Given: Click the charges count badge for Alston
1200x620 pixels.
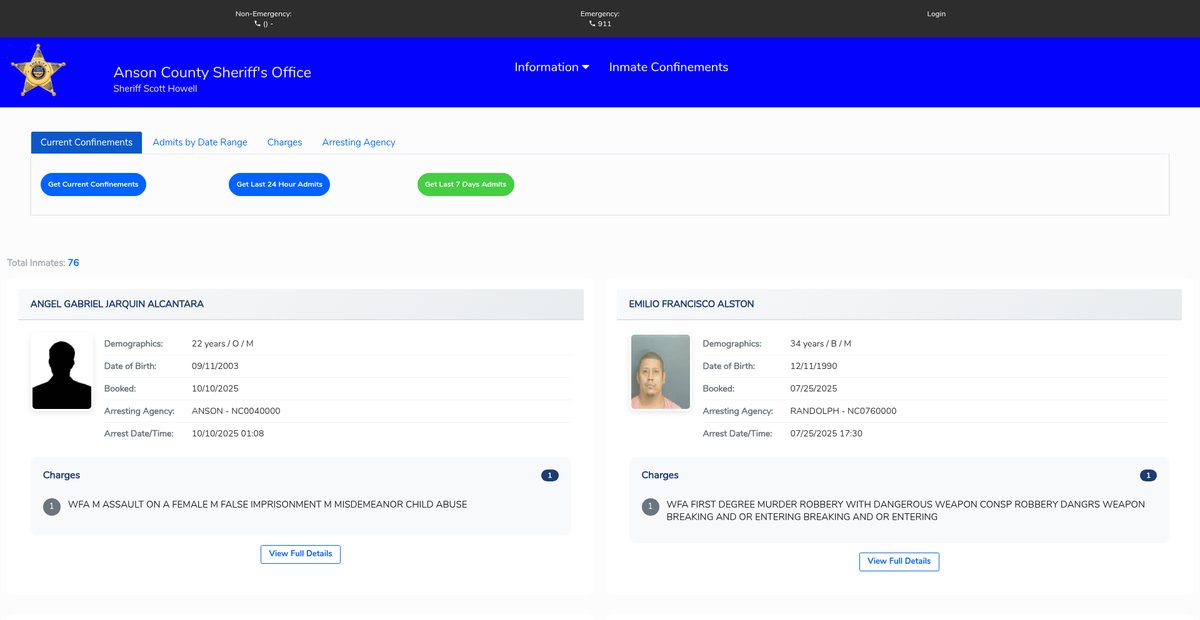Looking at the screenshot, I should [1148, 476].
